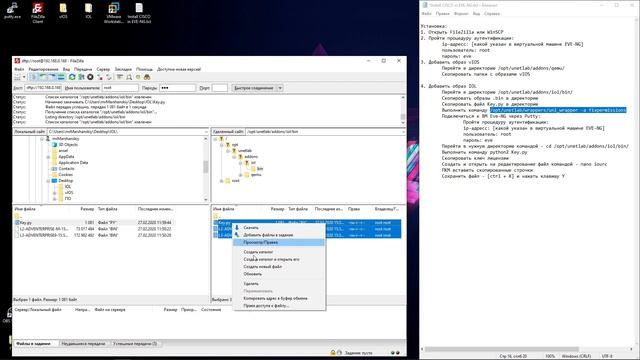This screenshot has width=640, height=360.
Task: Open the Вид menu in FileZilla
Action: (66, 69)
